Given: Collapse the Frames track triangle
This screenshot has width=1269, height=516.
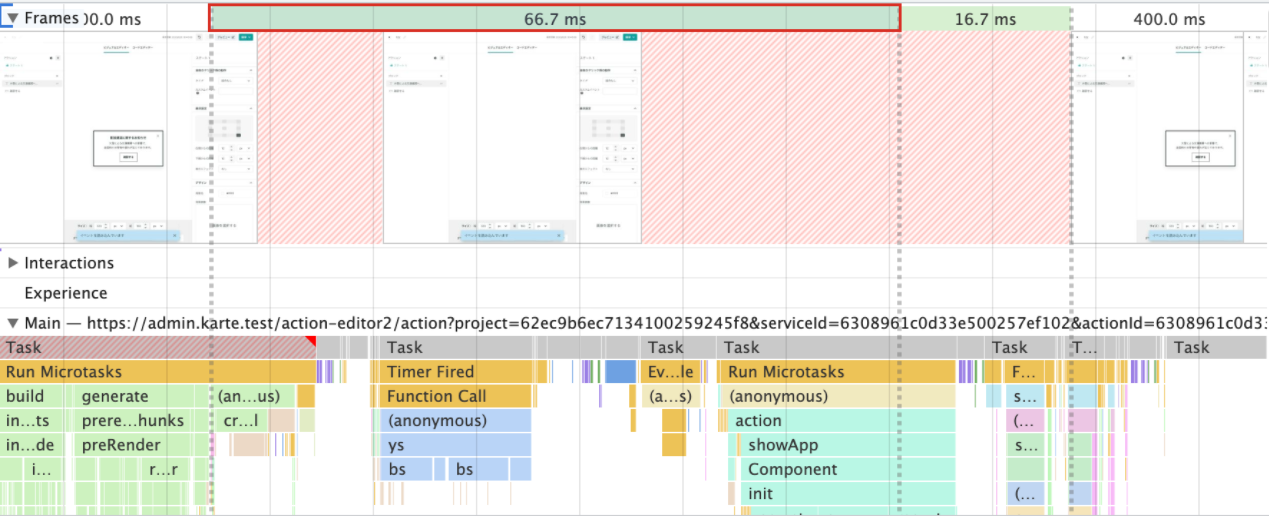Looking at the screenshot, I should pyautogui.click(x=13, y=18).
